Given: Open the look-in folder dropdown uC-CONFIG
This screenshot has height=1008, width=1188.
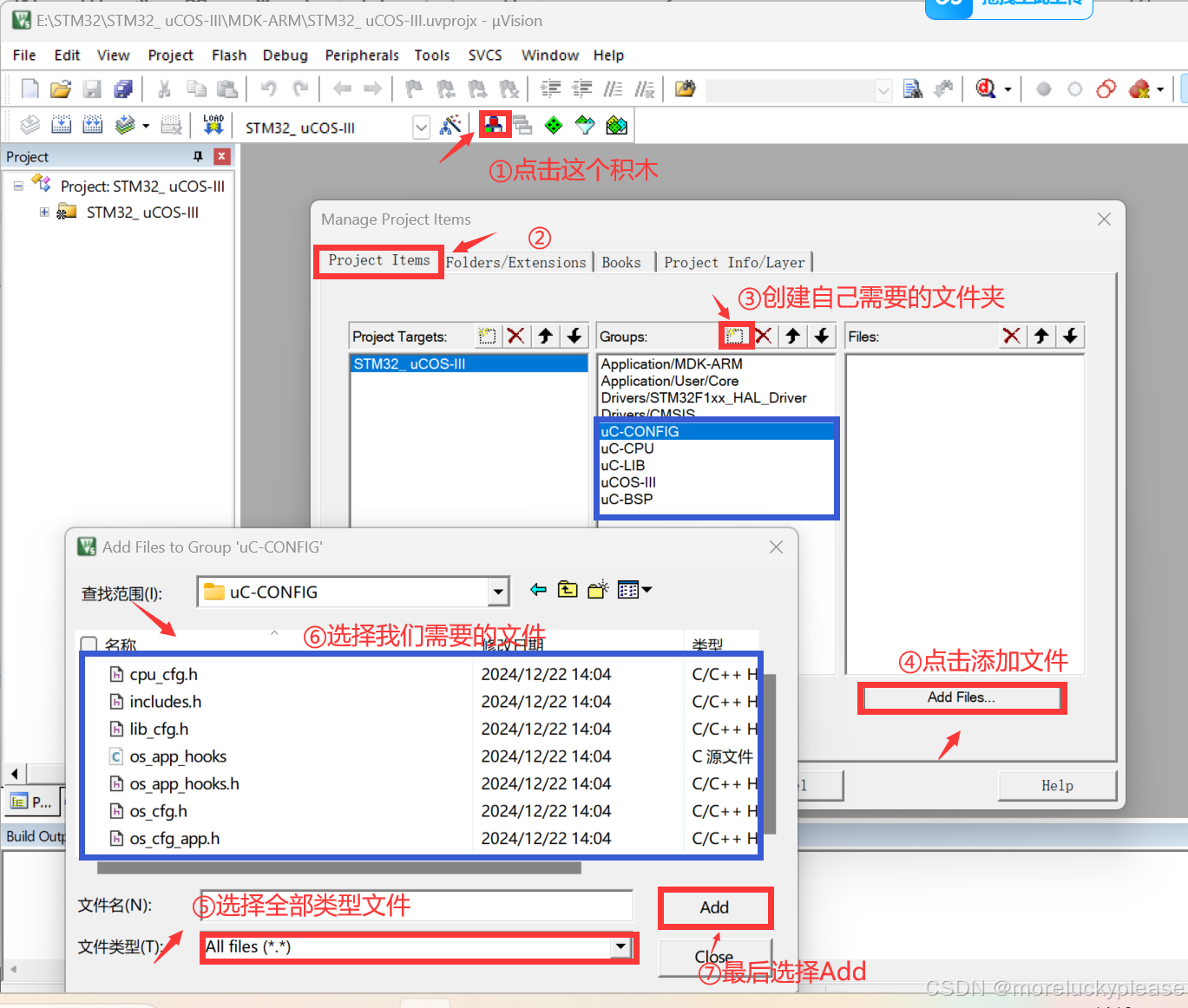Looking at the screenshot, I should (x=497, y=592).
